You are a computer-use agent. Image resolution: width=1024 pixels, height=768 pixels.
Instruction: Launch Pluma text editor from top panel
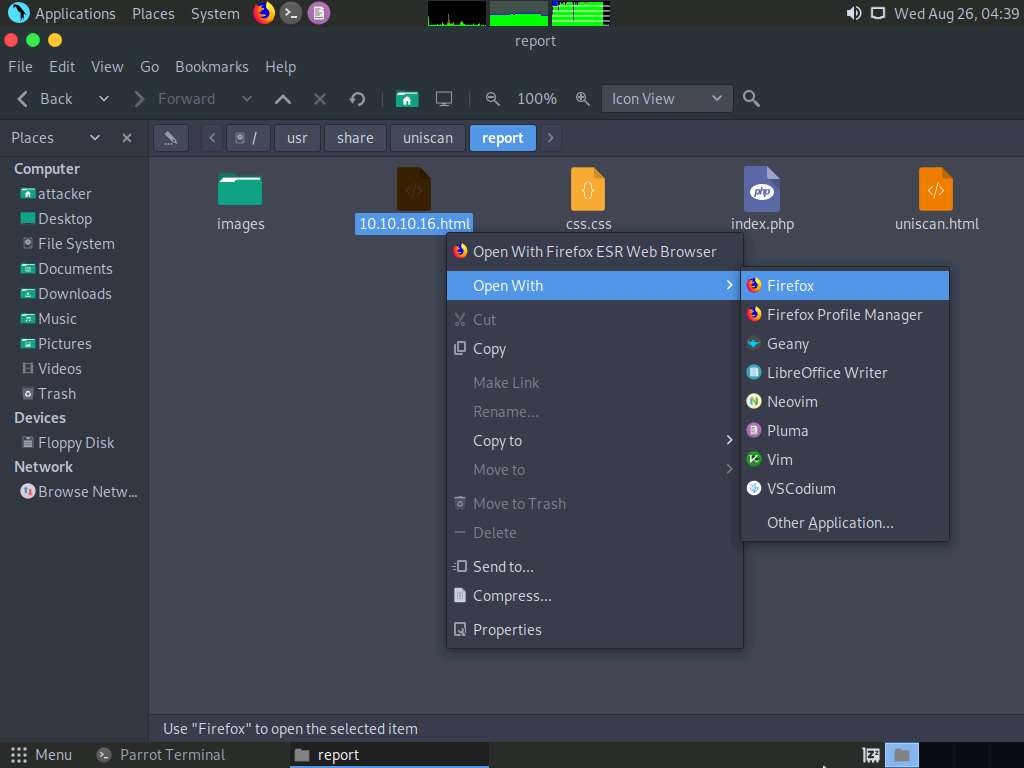319,13
